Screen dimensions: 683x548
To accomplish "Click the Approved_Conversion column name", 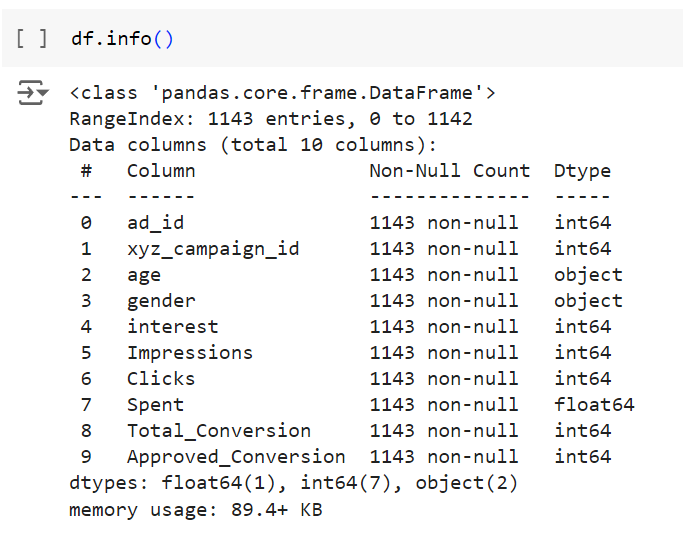I will 236,457.
